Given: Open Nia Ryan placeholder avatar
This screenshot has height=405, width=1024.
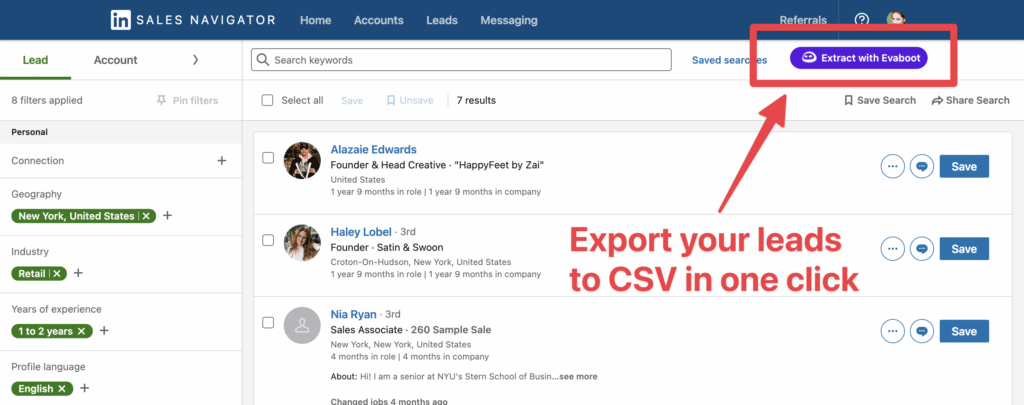Looking at the screenshot, I should tap(302, 325).
